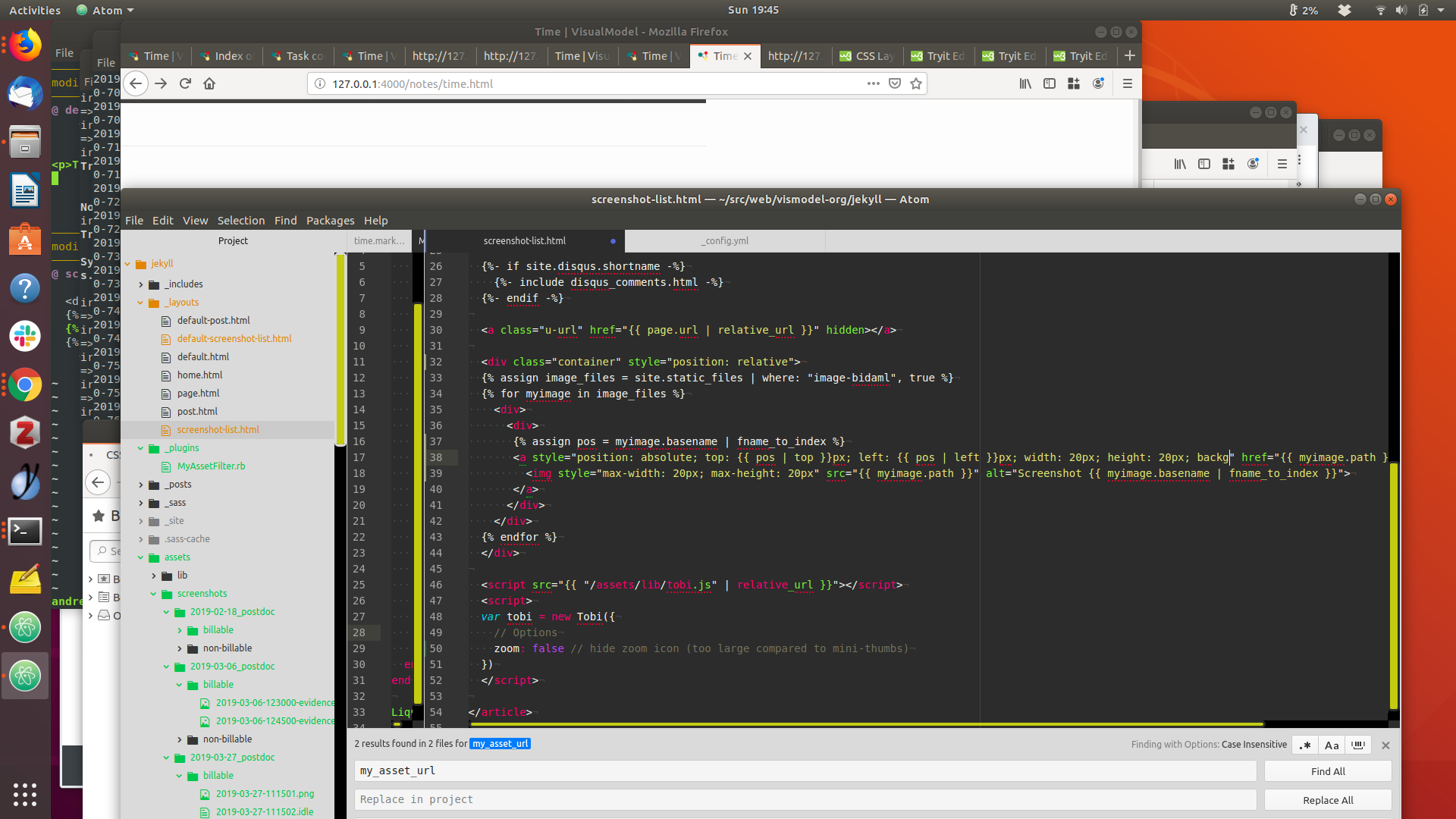Launch Chrome from Ubuntu dock
Image resolution: width=1456 pixels, height=819 pixels.
[25, 385]
